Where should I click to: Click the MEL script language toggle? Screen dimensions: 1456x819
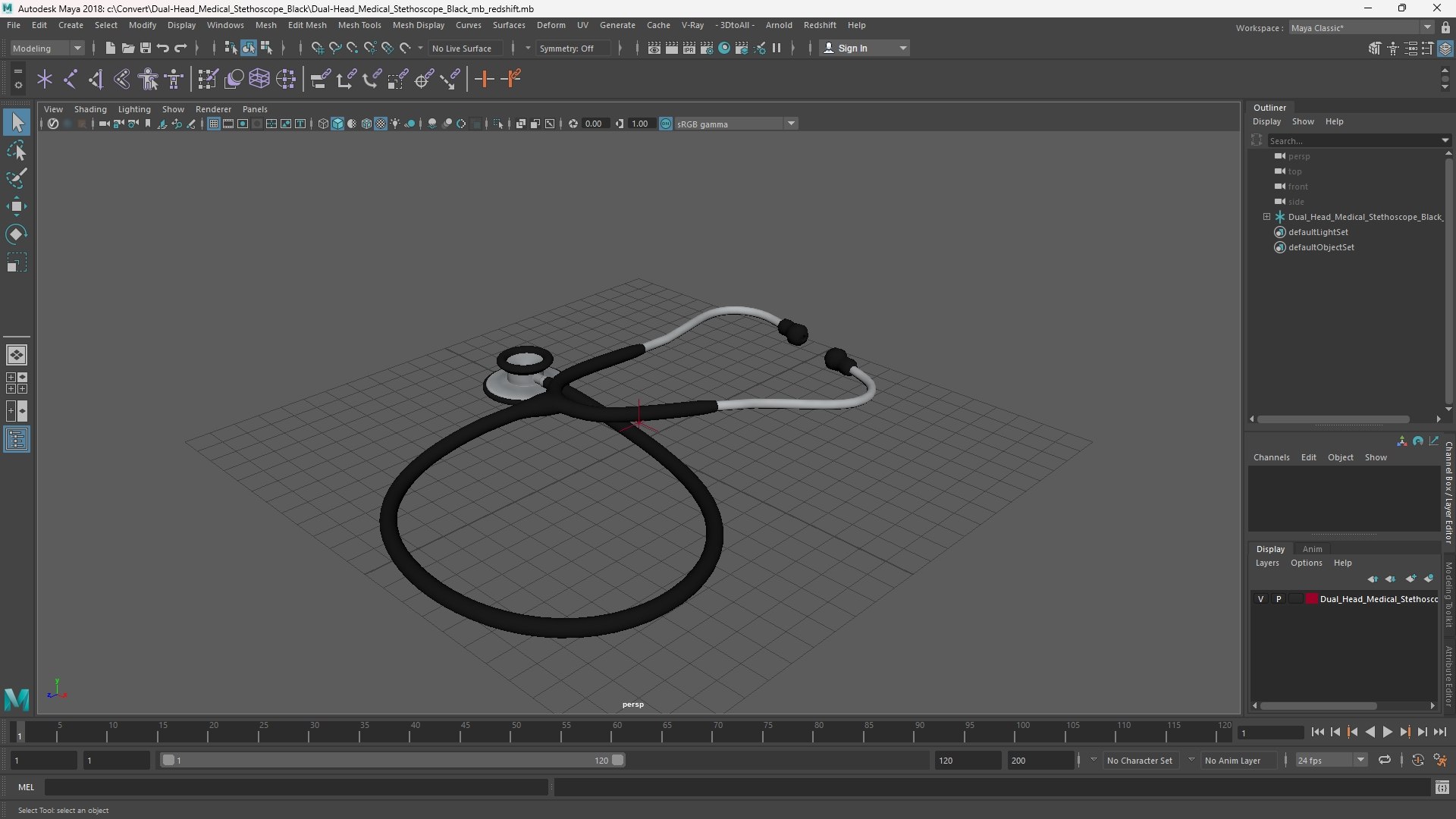coord(27,787)
